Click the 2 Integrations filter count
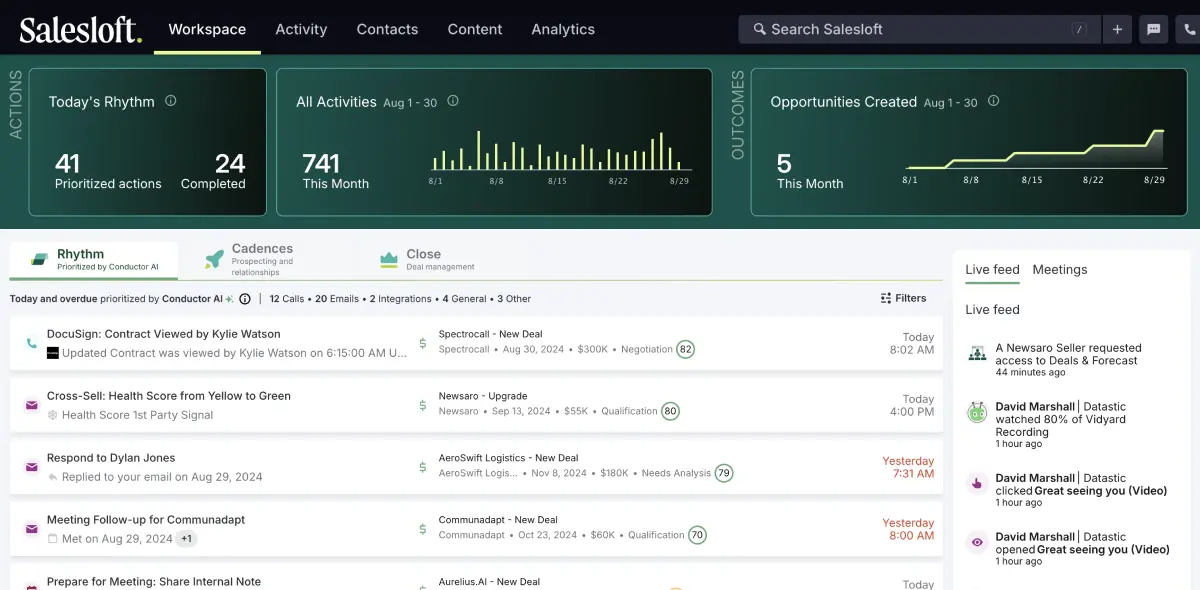The height and width of the screenshot is (590, 1200). pyautogui.click(x=401, y=298)
